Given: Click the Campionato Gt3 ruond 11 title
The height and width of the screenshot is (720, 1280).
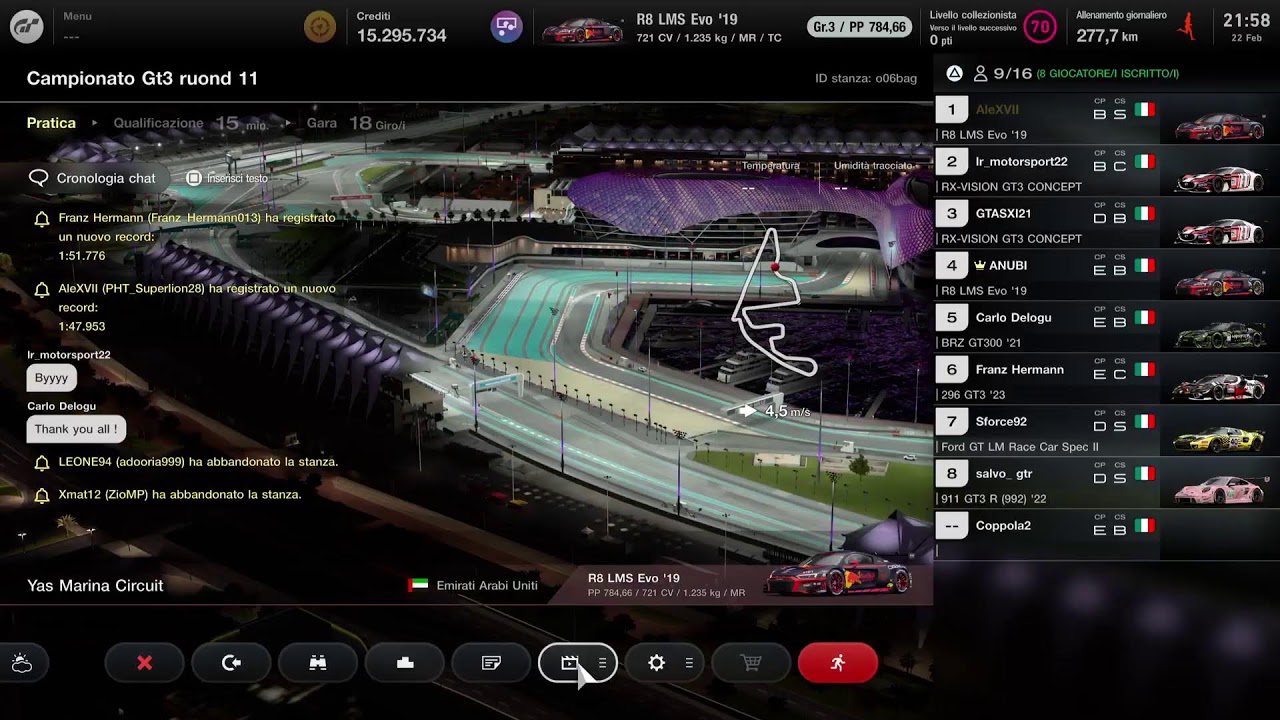Looking at the screenshot, I should click(x=142, y=78).
